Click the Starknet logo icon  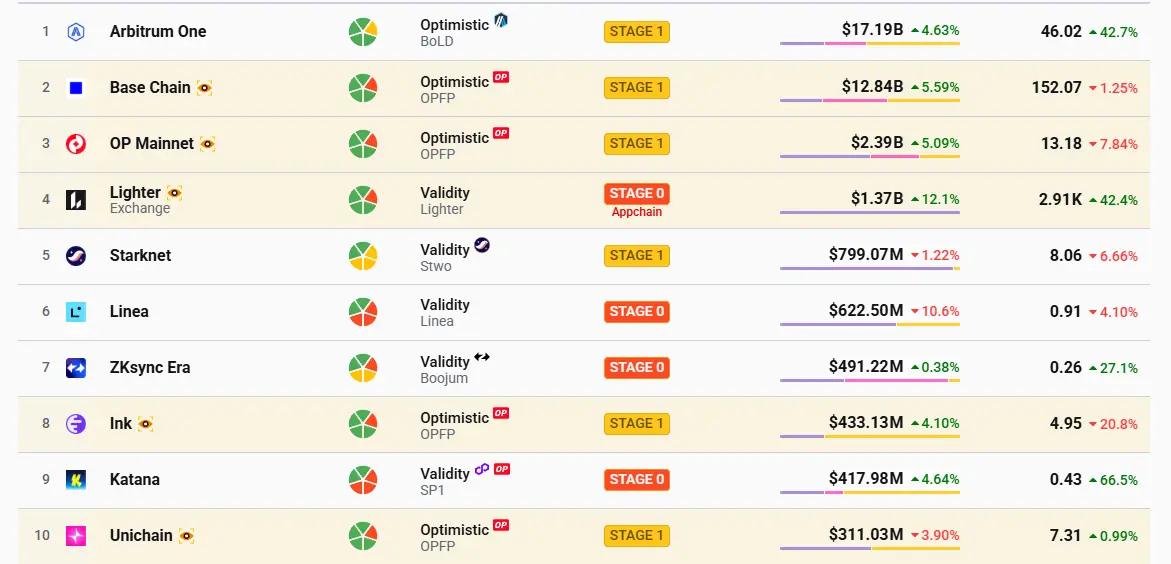tap(76, 256)
